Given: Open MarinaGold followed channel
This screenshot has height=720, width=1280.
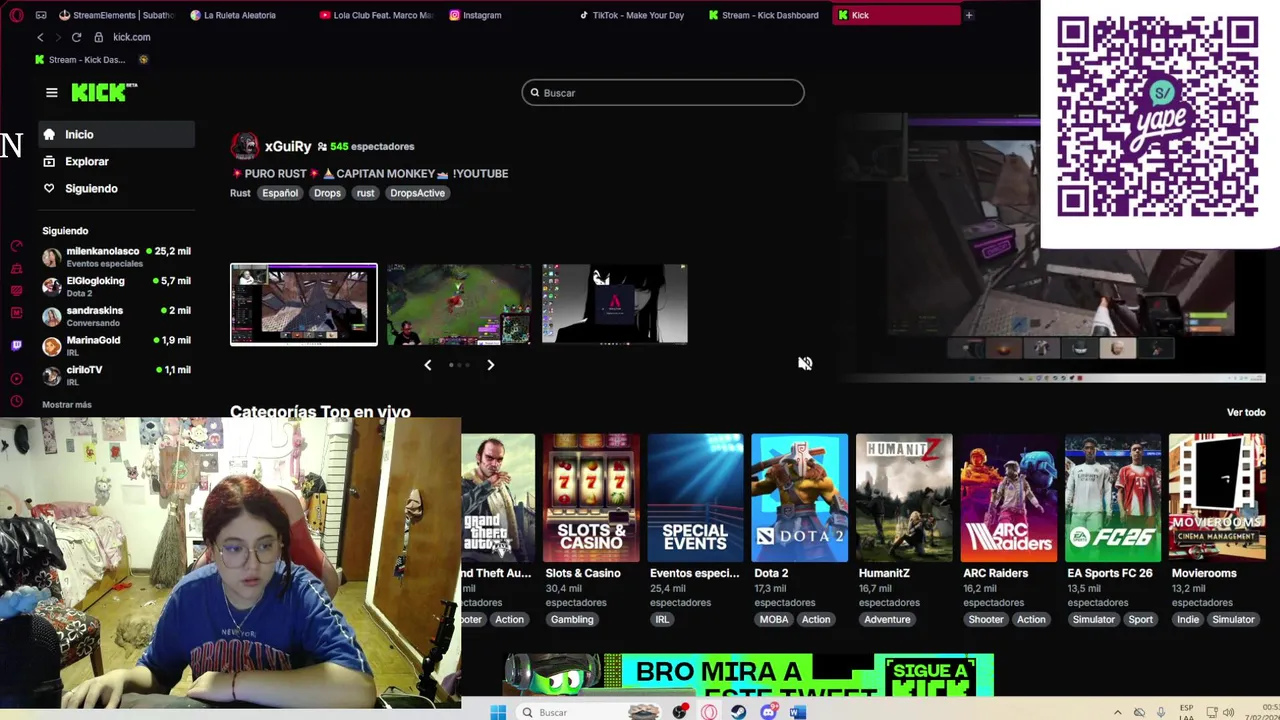Looking at the screenshot, I should pyautogui.click(x=116, y=346).
